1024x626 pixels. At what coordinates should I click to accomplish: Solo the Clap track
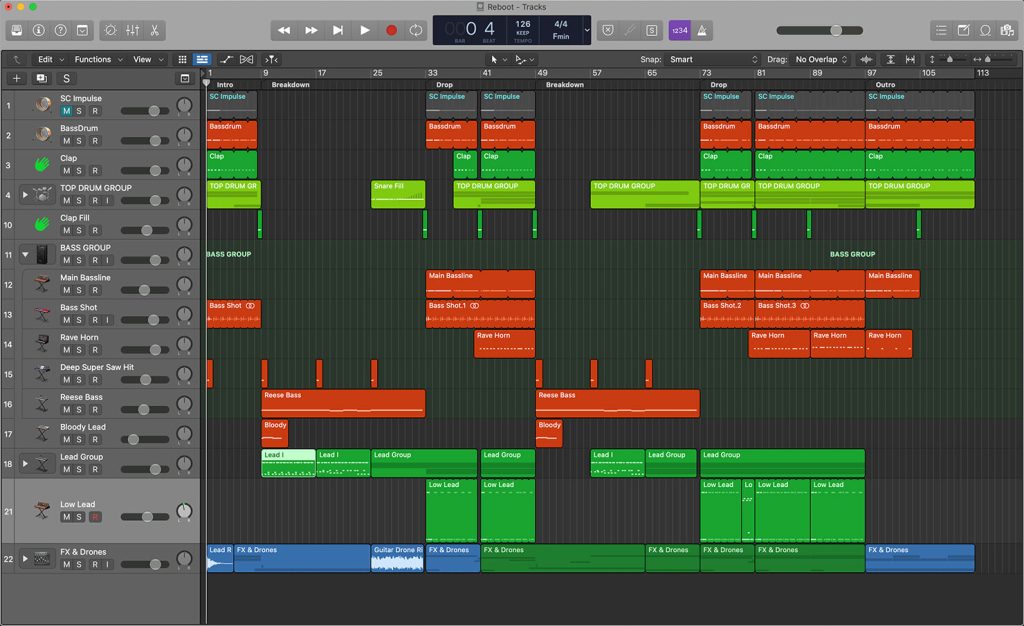78,169
